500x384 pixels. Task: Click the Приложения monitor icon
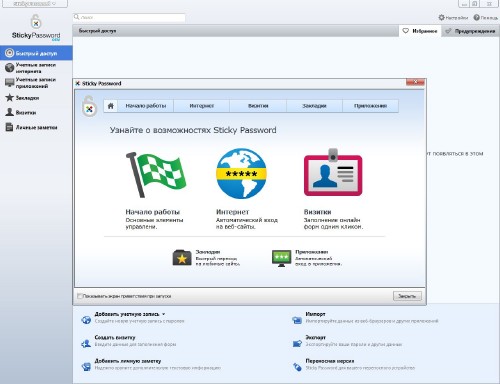coord(281,258)
